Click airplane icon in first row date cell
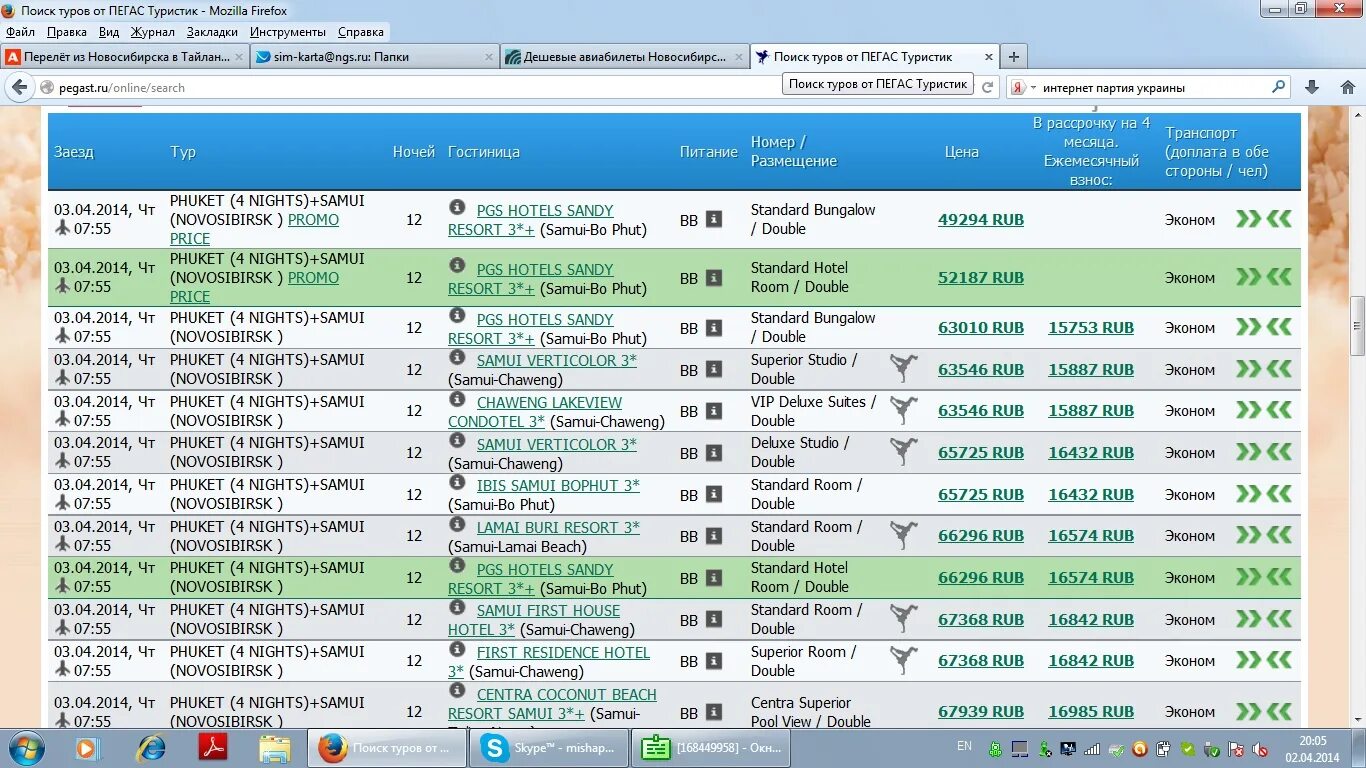 click(62, 228)
